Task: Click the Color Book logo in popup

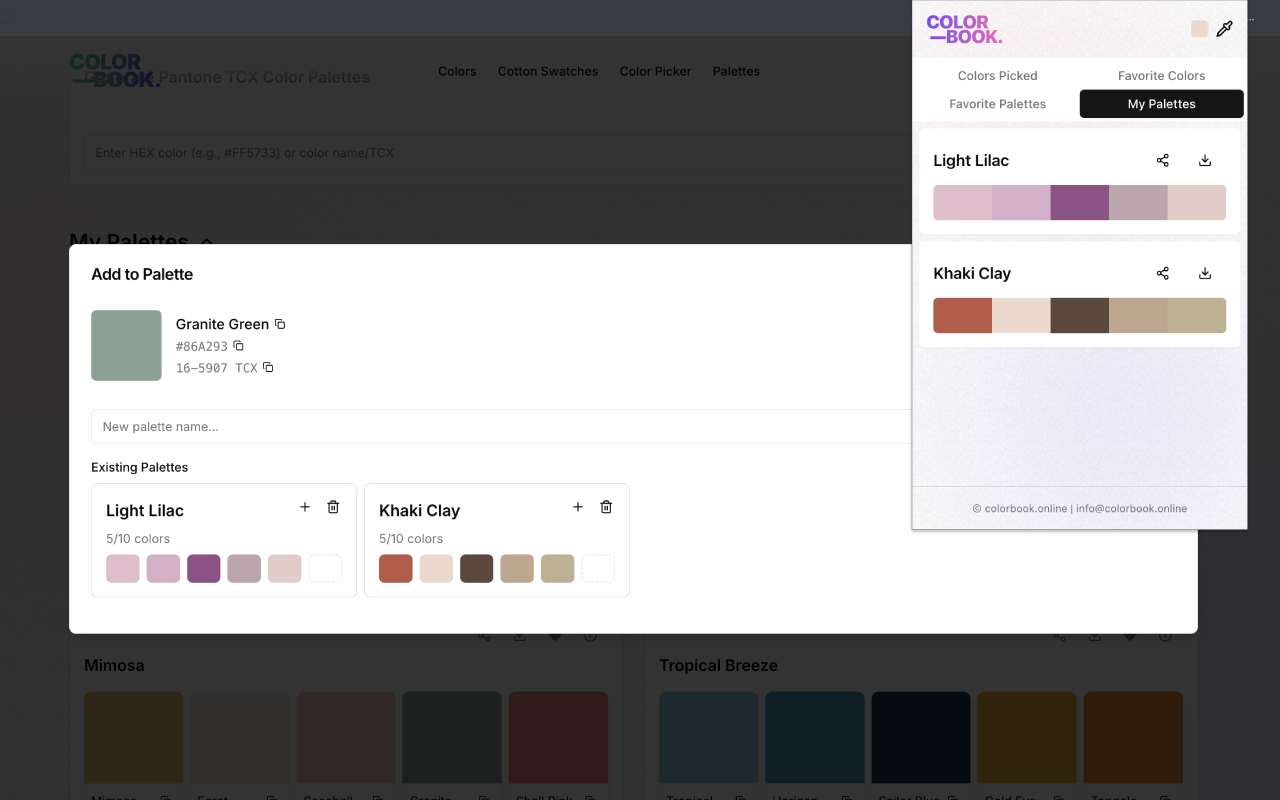Action: point(964,29)
